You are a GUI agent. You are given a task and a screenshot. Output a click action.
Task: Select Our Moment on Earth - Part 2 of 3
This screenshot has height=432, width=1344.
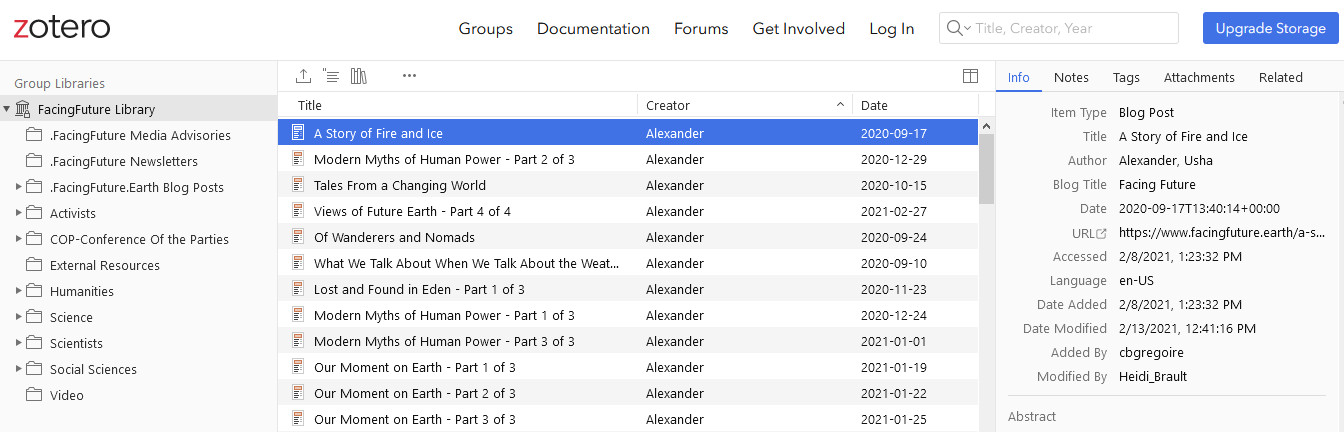[628, 393]
